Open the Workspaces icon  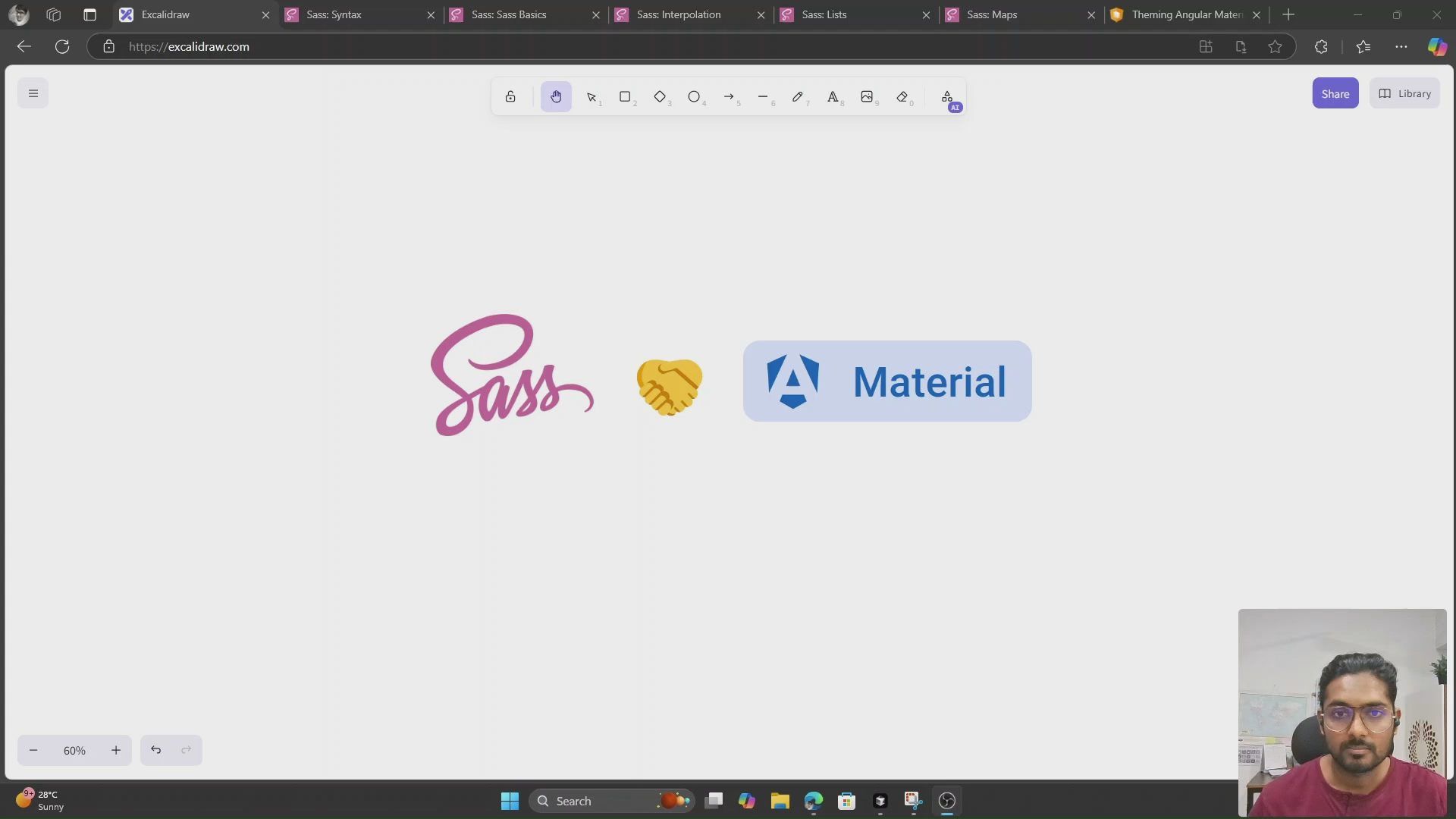[53, 14]
